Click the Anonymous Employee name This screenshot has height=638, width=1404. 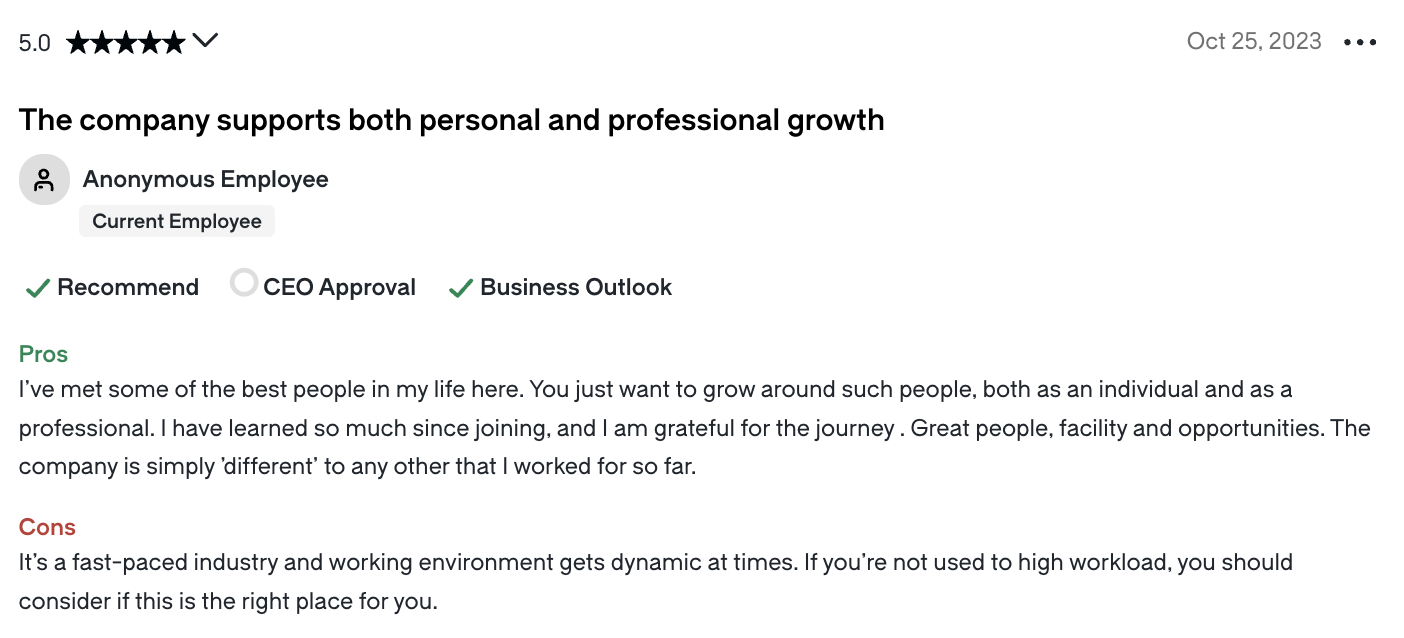206,179
